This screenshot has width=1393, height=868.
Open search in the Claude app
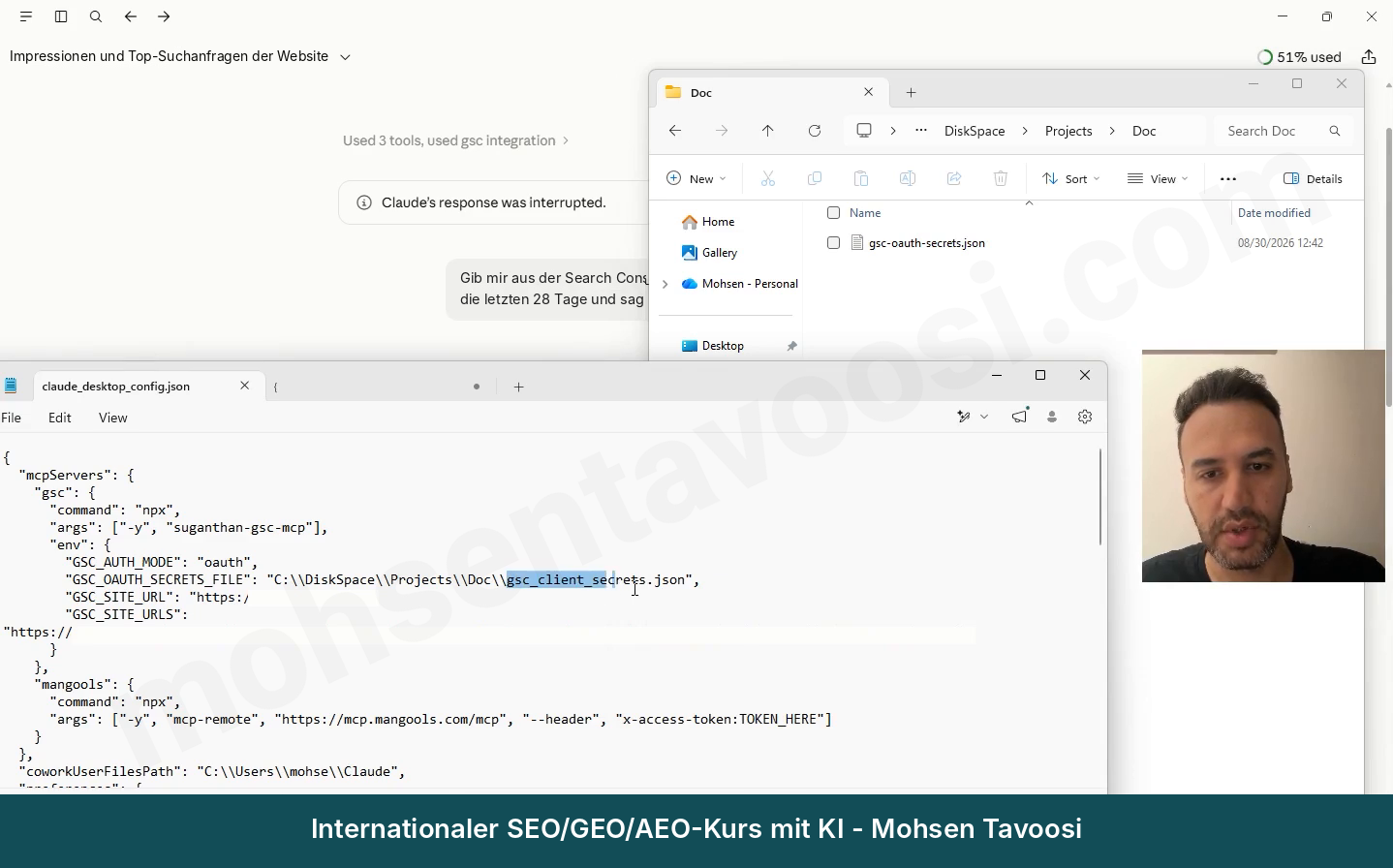tap(96, 16)
